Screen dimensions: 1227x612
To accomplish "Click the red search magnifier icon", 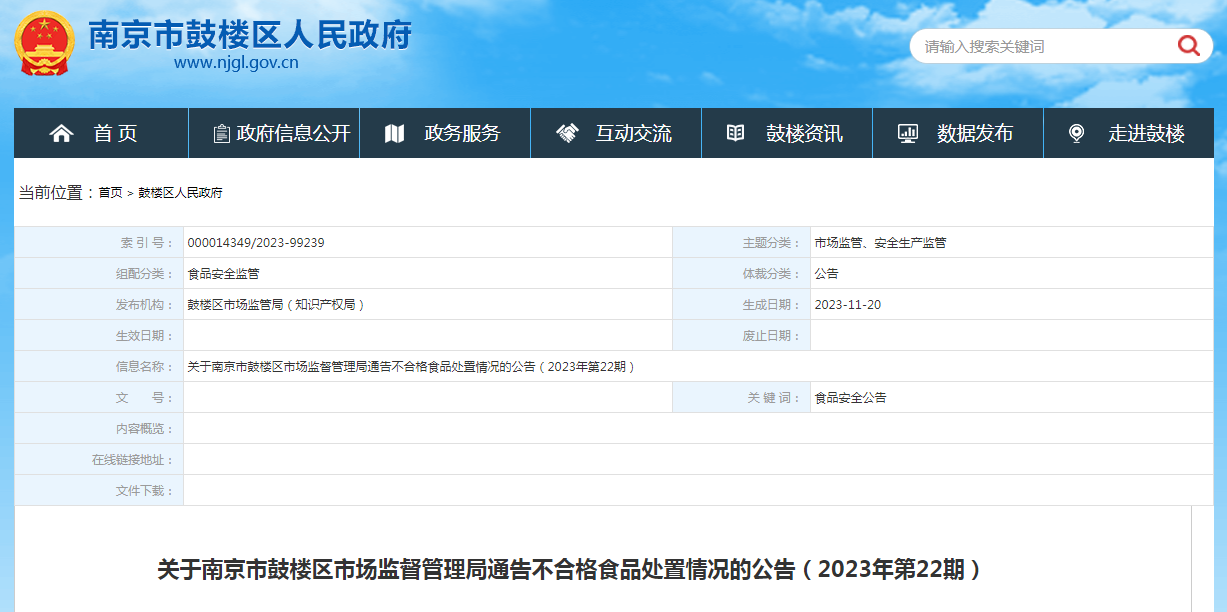I will click(x=1188, y=46).
